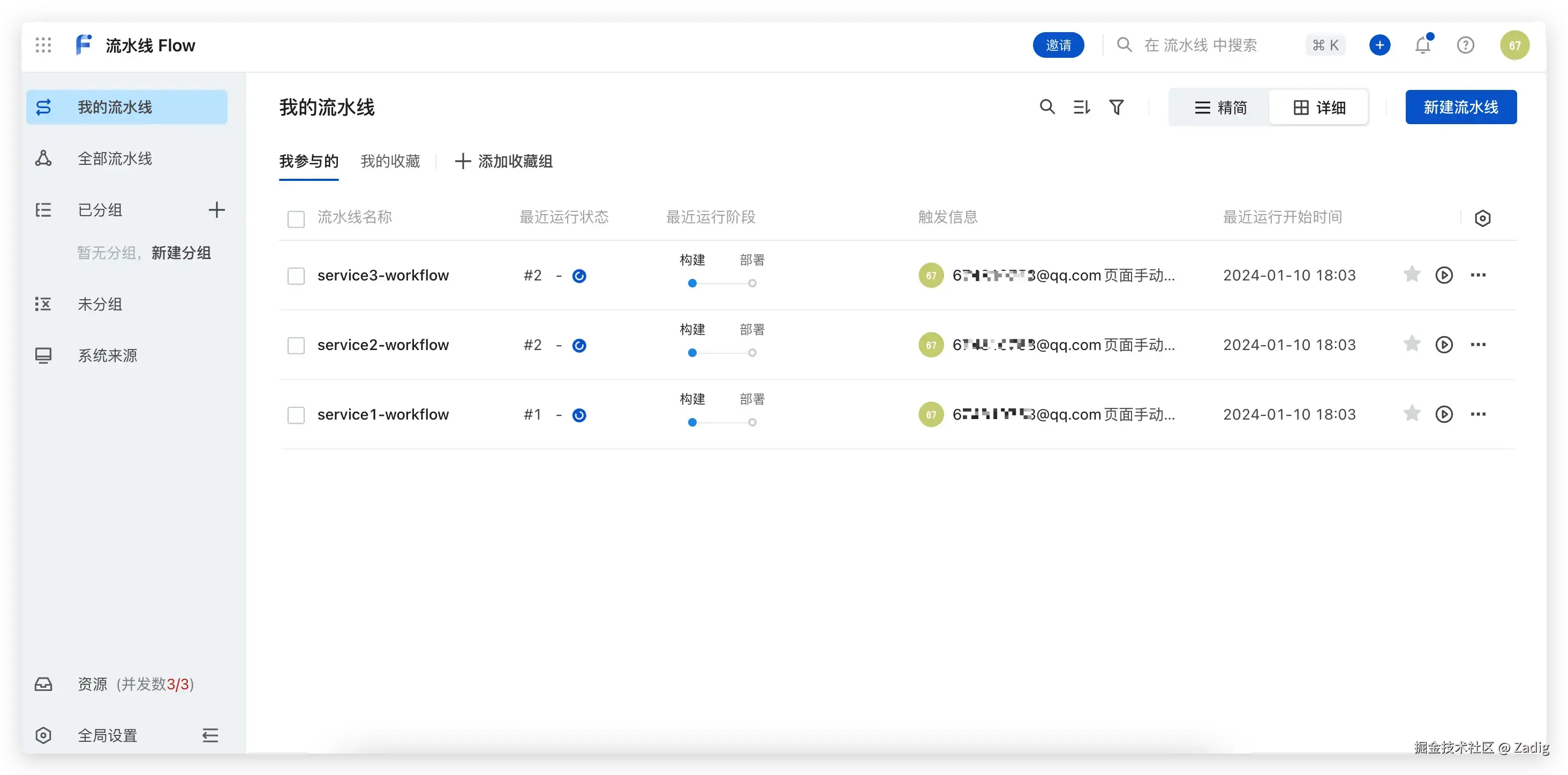
Task: Check the service3-workflow row checkbox
Action: point(296,276)
